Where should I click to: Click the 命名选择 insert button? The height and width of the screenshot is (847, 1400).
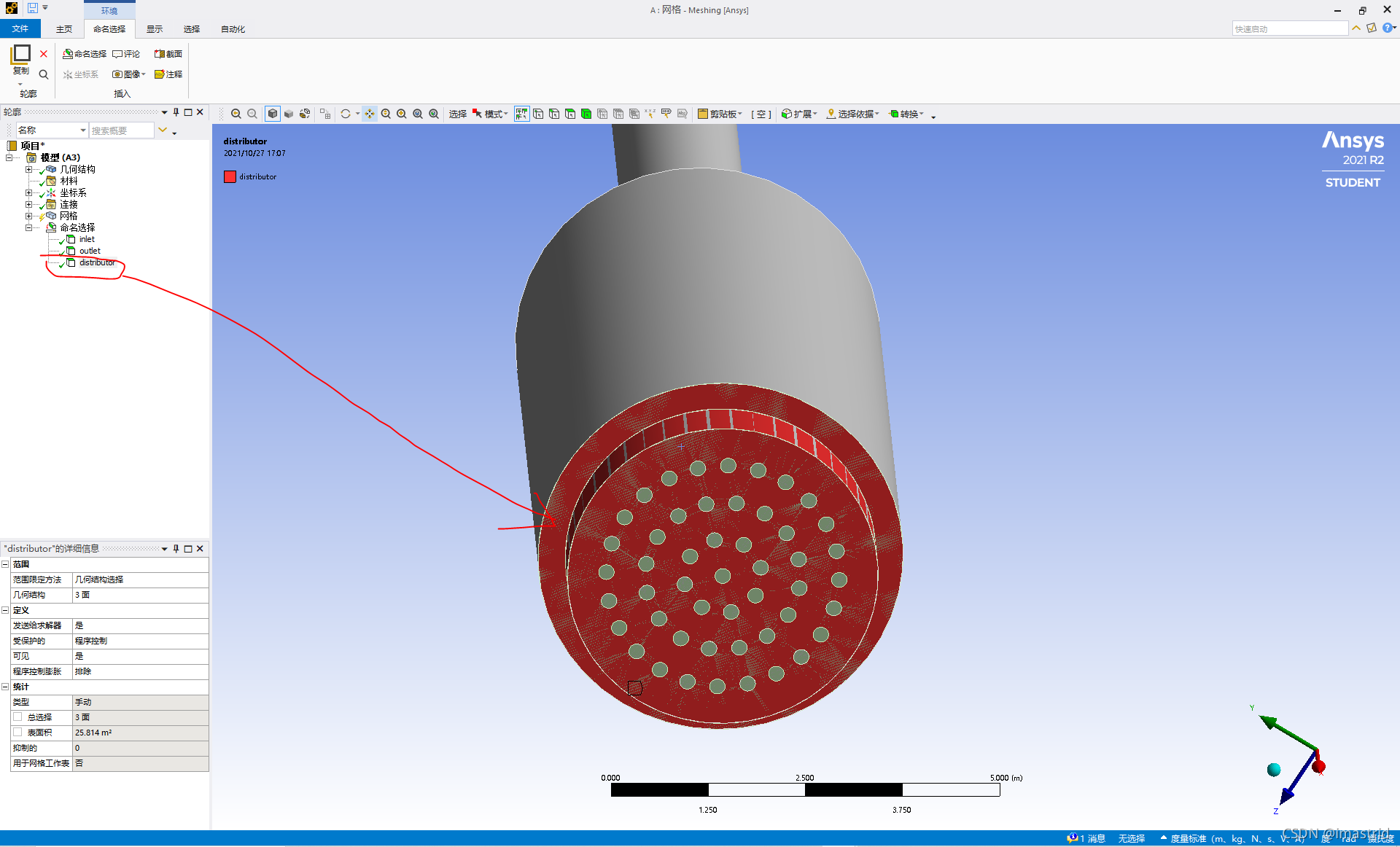(x=85, y=54)
